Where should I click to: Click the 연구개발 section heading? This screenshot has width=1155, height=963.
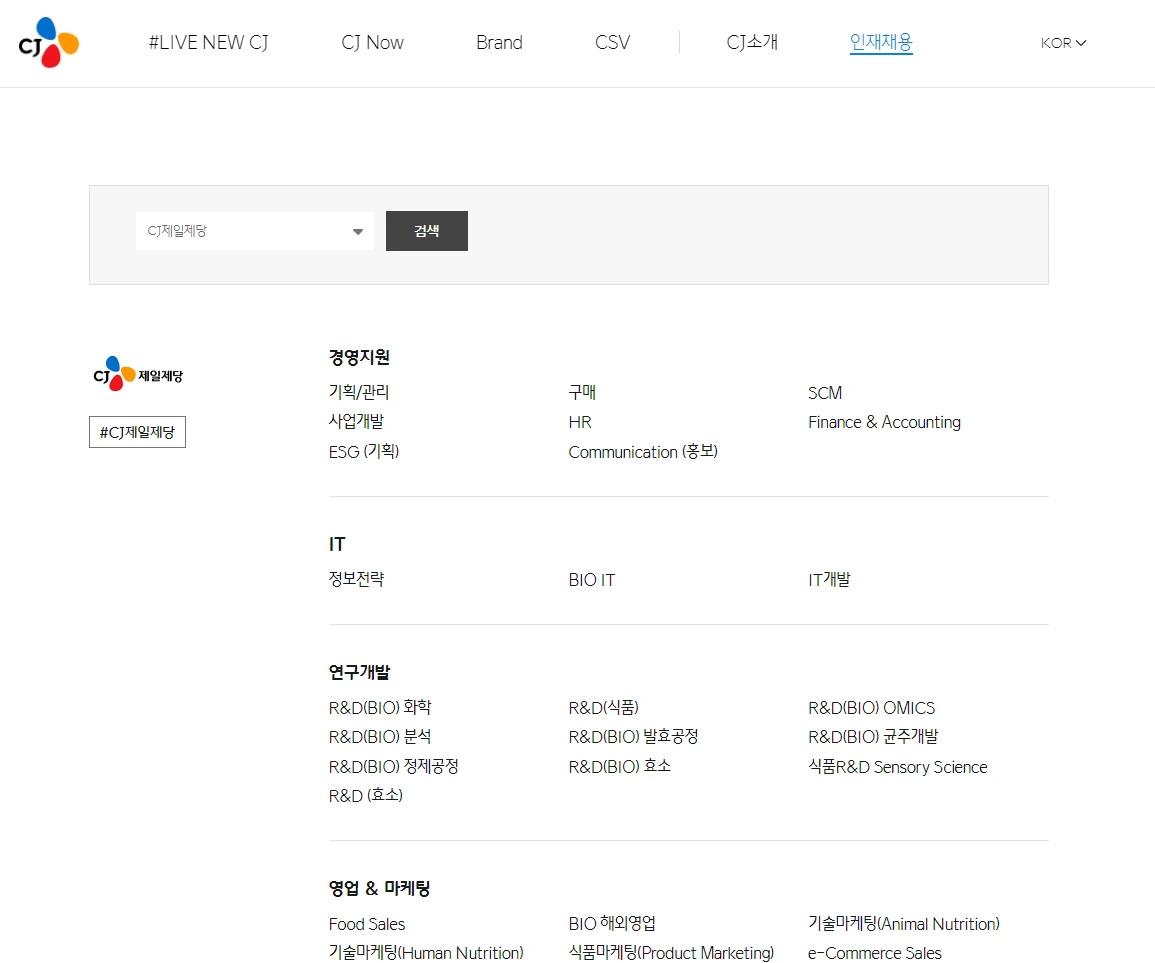pos(359,672)
